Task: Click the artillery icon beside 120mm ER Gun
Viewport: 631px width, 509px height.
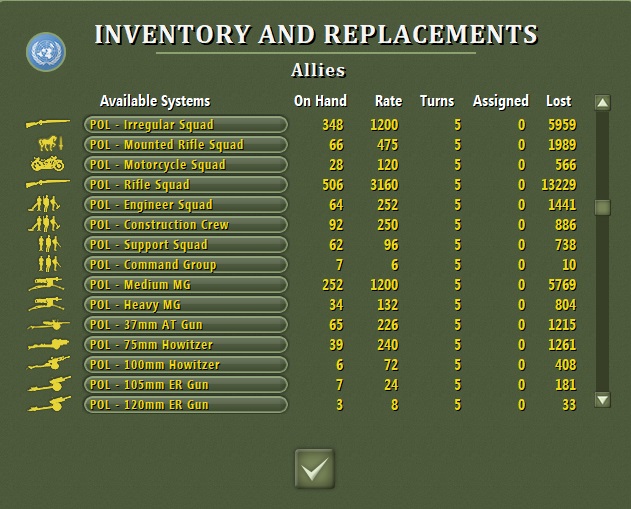Action: click(49, 404)
